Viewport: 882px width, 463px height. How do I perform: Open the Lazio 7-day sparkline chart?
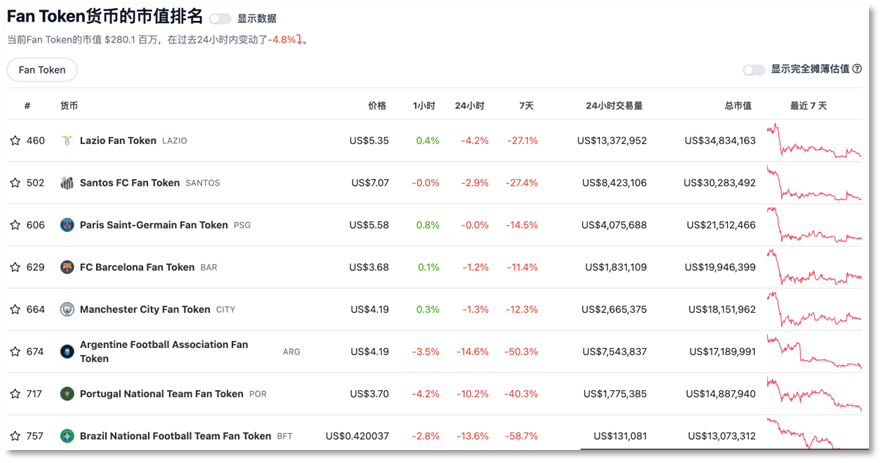pyautogui.click(x=814, y=141)
